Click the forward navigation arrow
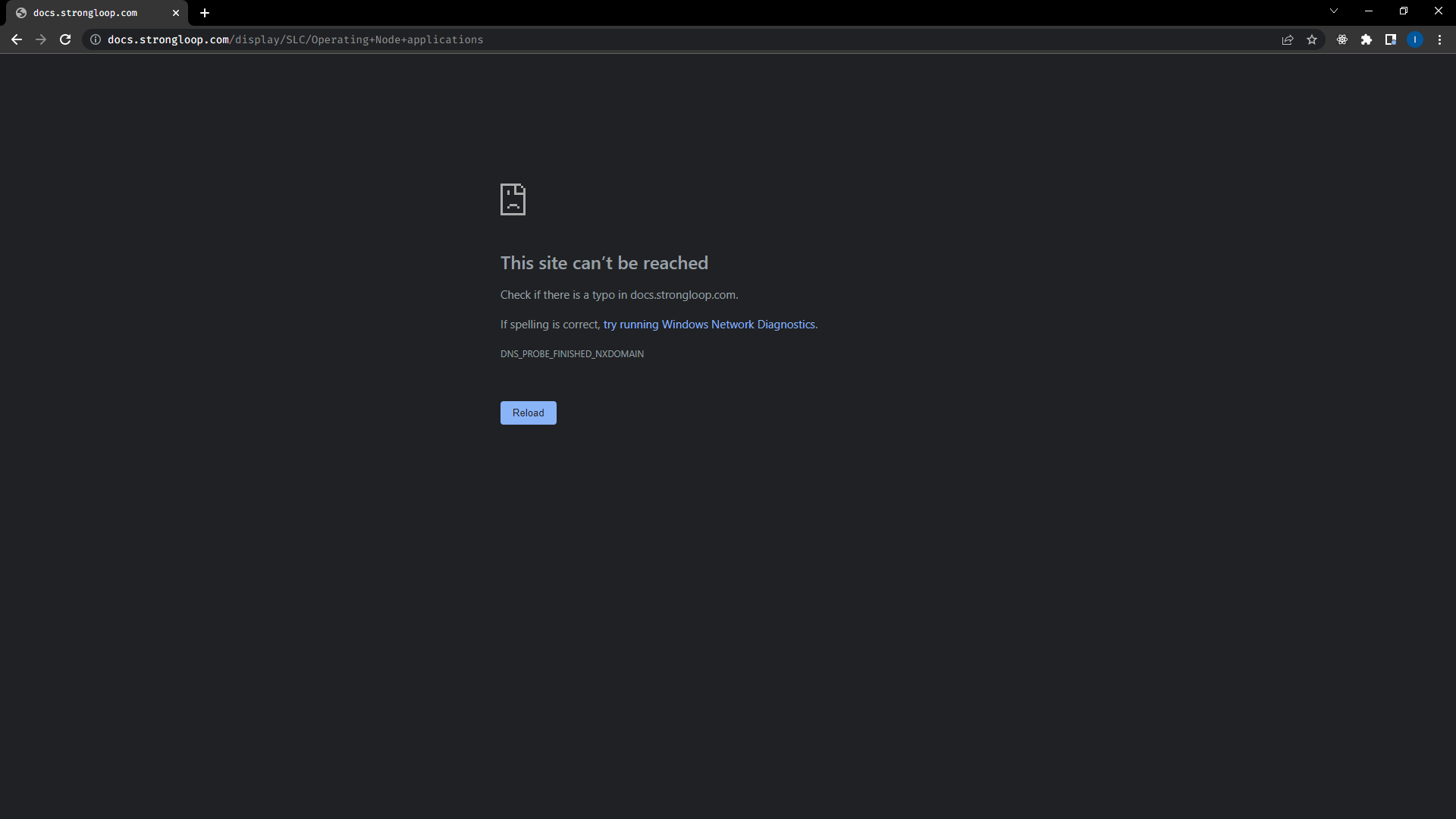The height and width of the screenshot is (819, 1456). coord(41,39)
